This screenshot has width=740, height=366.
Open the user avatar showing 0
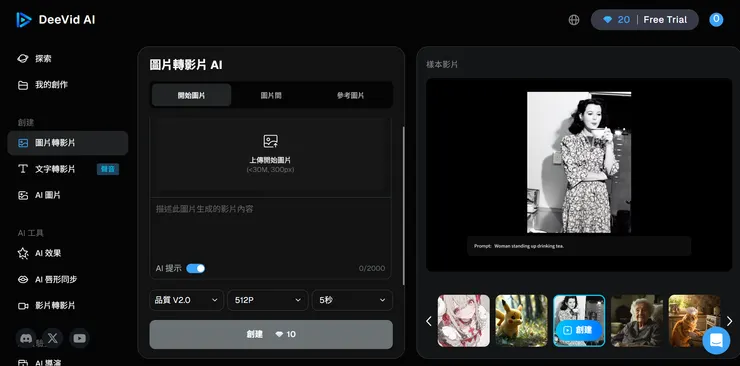coord(716,19)
